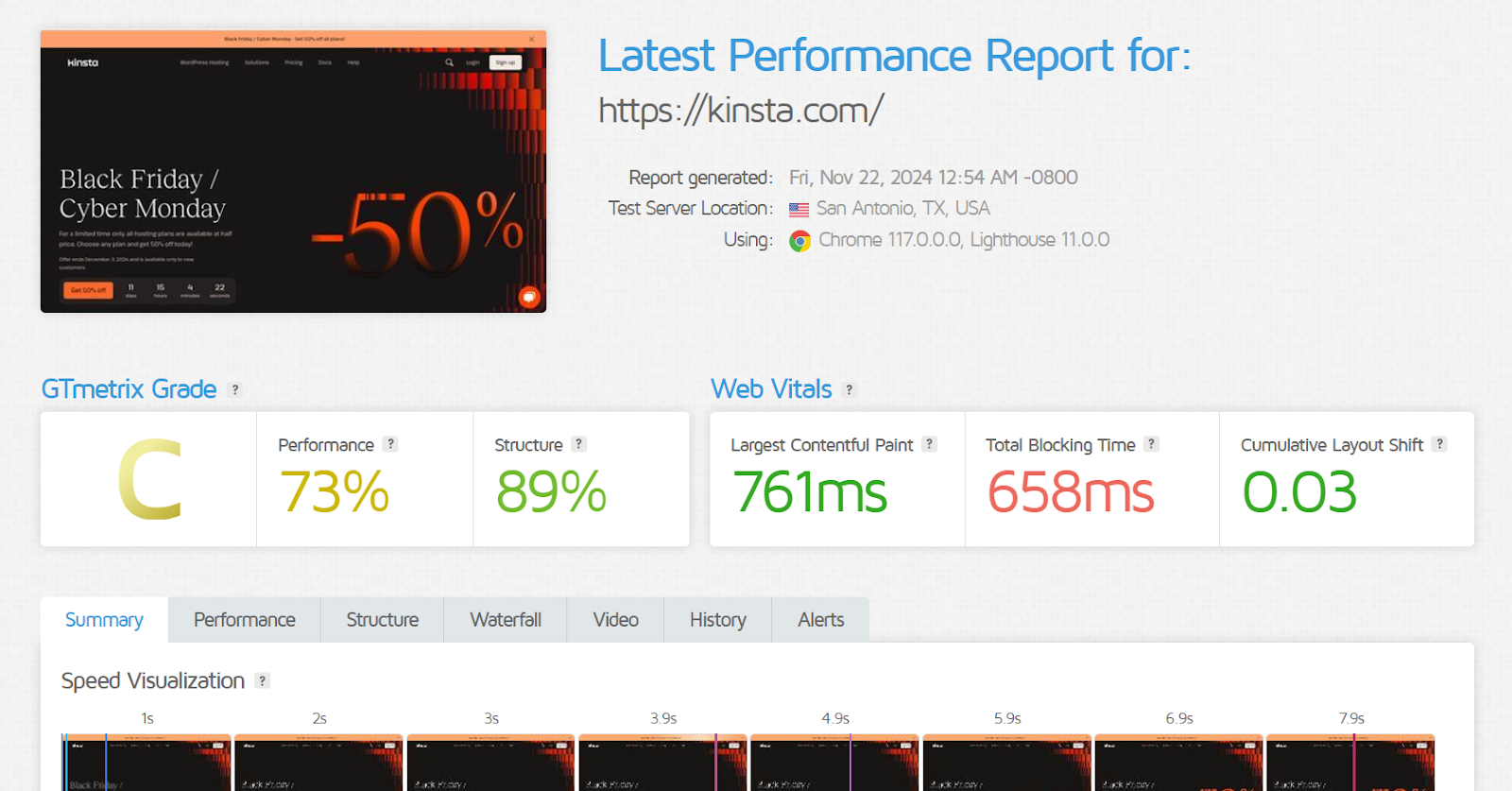This screenshot has height=791, width=1512.
Task: Click the GTmetrix Grade heading
Action: [129, 389]
